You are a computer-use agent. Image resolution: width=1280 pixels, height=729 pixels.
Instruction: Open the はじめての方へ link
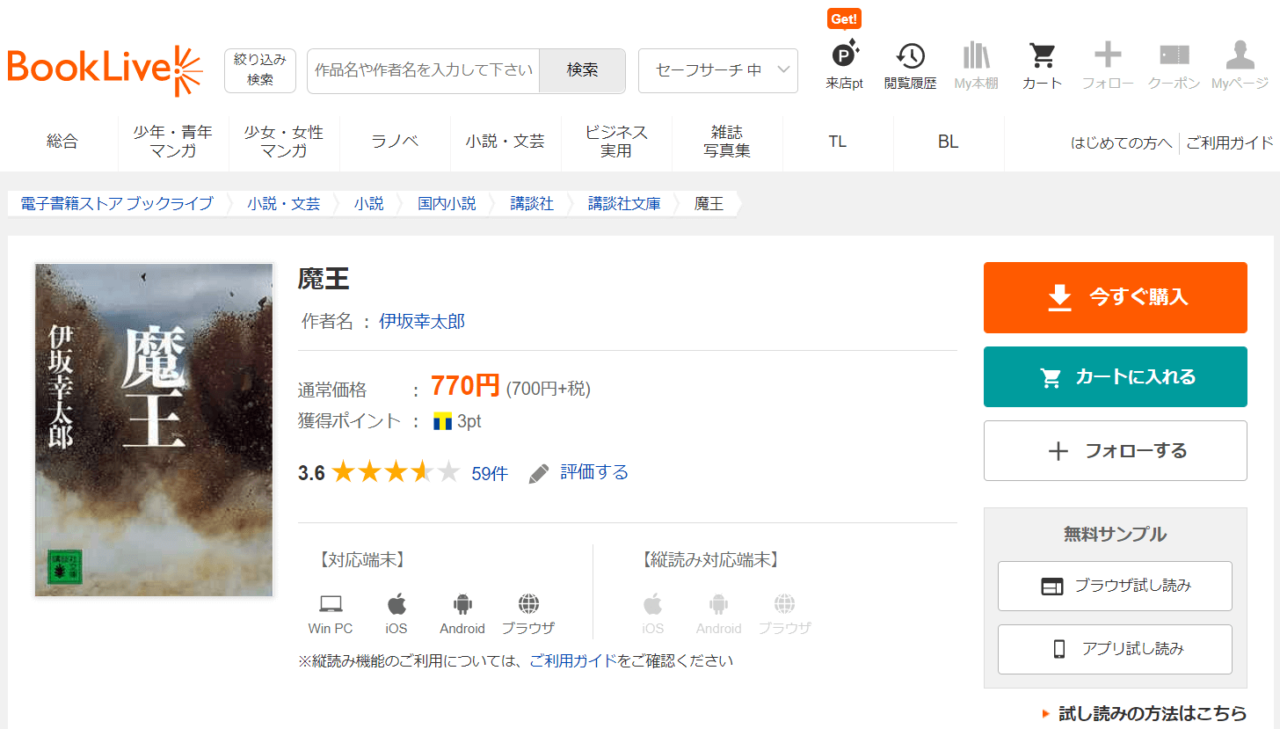(x=1121, y=143)
